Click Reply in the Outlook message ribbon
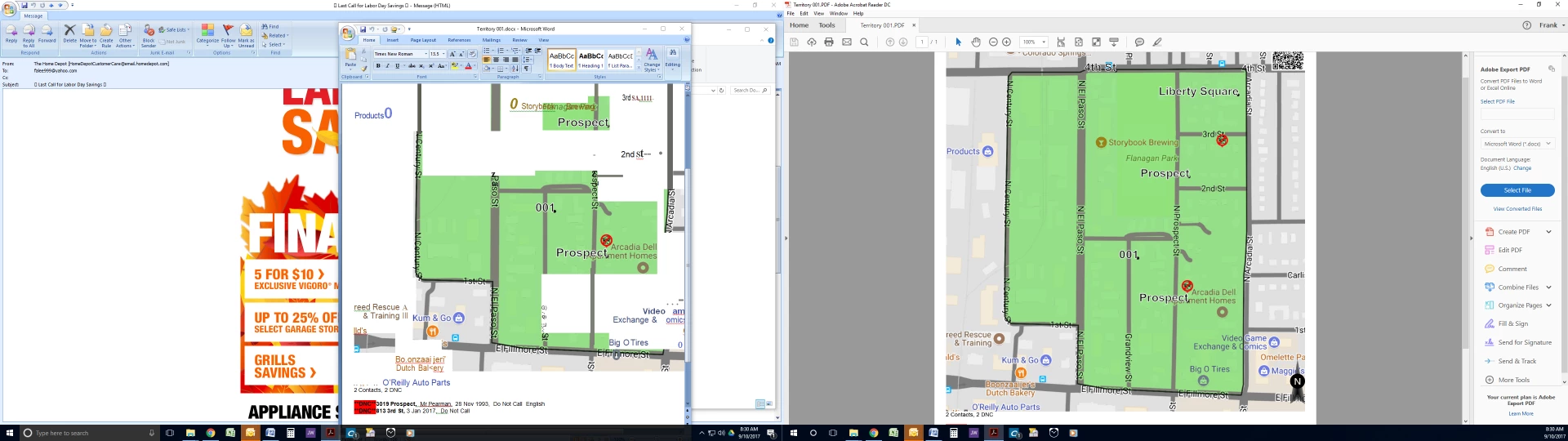The width and height of the screenshot is (1568, 441). click(x=11, y=33)
